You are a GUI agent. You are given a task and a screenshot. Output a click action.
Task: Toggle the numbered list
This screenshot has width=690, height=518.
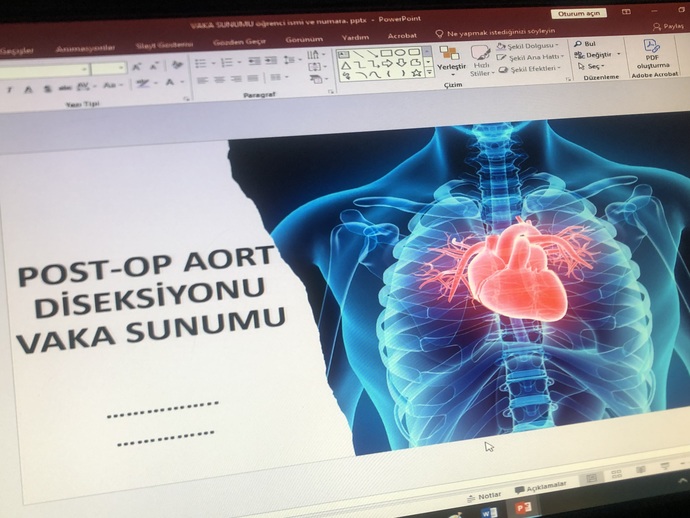point(227,63)
